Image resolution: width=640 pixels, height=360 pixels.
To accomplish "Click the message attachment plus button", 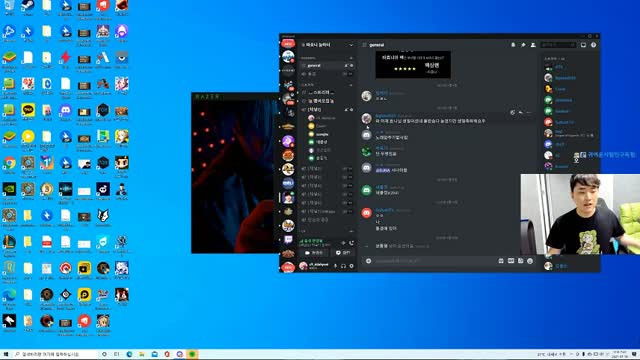I will 369,261.
